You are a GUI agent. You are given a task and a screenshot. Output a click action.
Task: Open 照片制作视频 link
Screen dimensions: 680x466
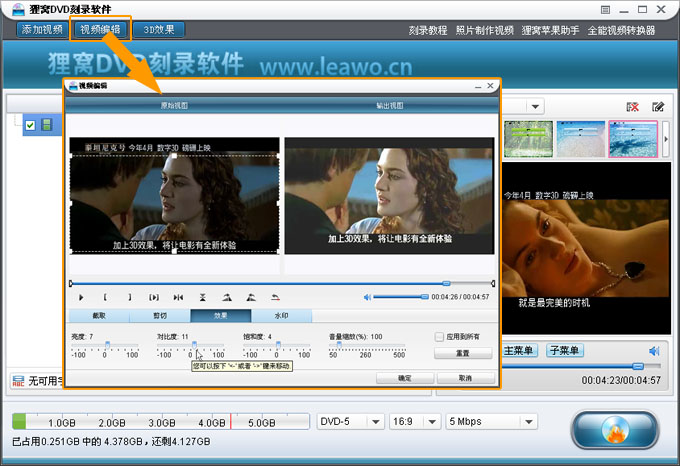pyautogui.click(x=484, y=30)
